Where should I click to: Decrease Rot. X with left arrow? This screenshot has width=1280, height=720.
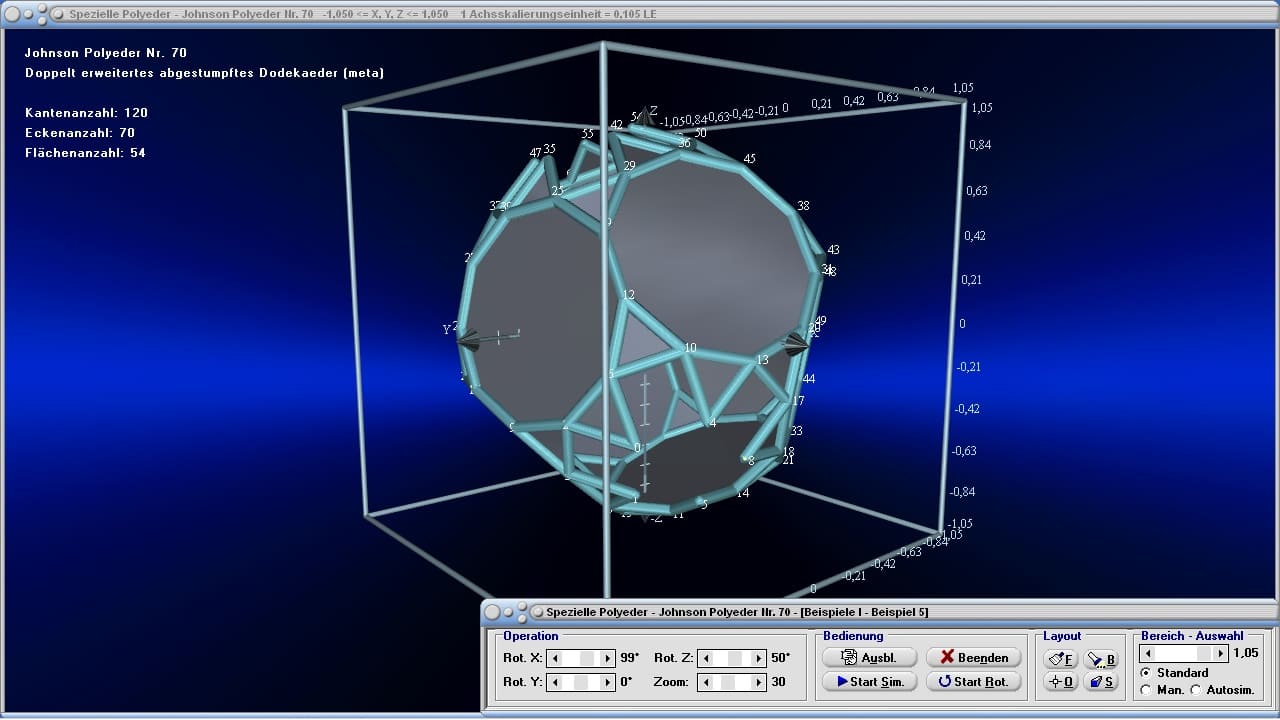(554, 658)
